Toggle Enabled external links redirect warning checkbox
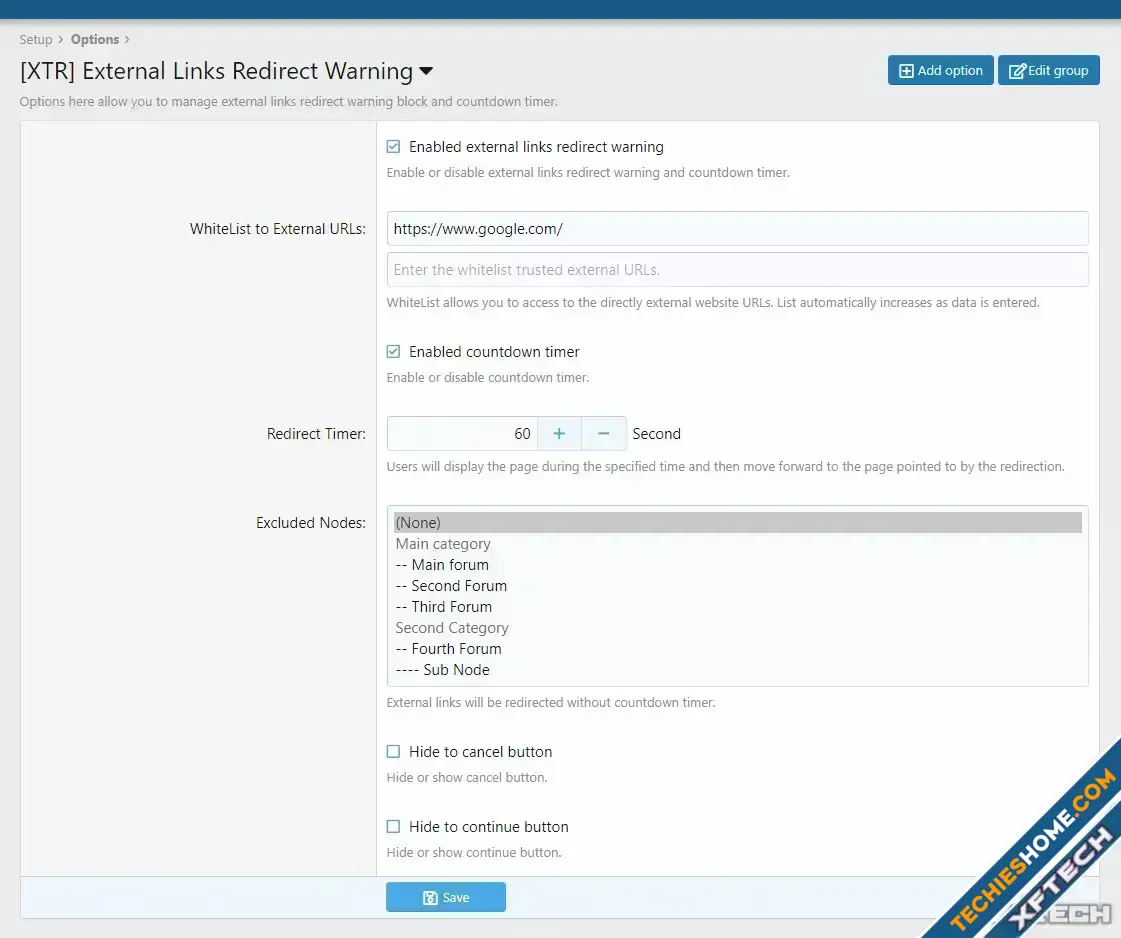The height and width of the screenshot is (938, 1121). tap(393, 147)
